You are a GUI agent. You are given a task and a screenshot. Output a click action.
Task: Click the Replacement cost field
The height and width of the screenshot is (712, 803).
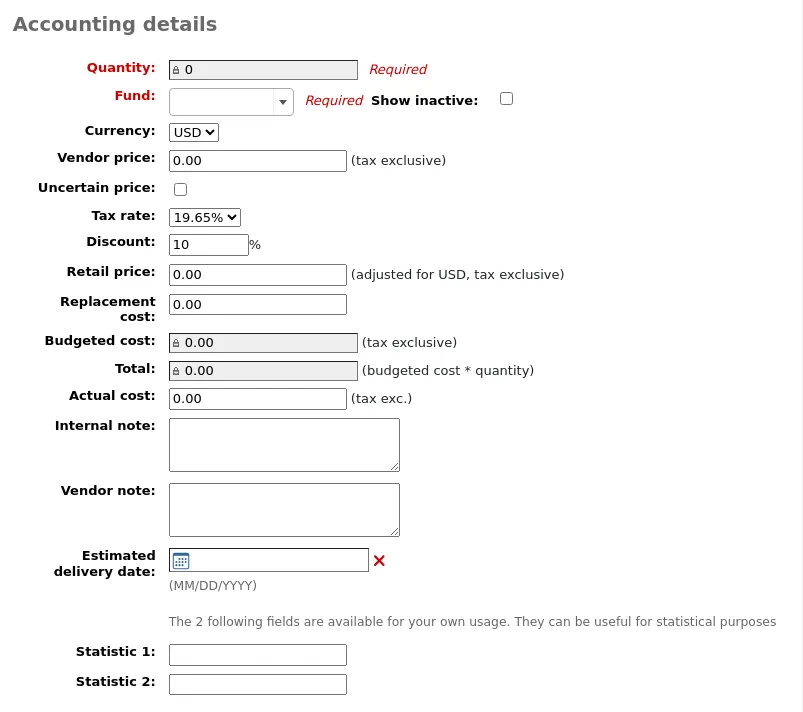coord(258,304)
